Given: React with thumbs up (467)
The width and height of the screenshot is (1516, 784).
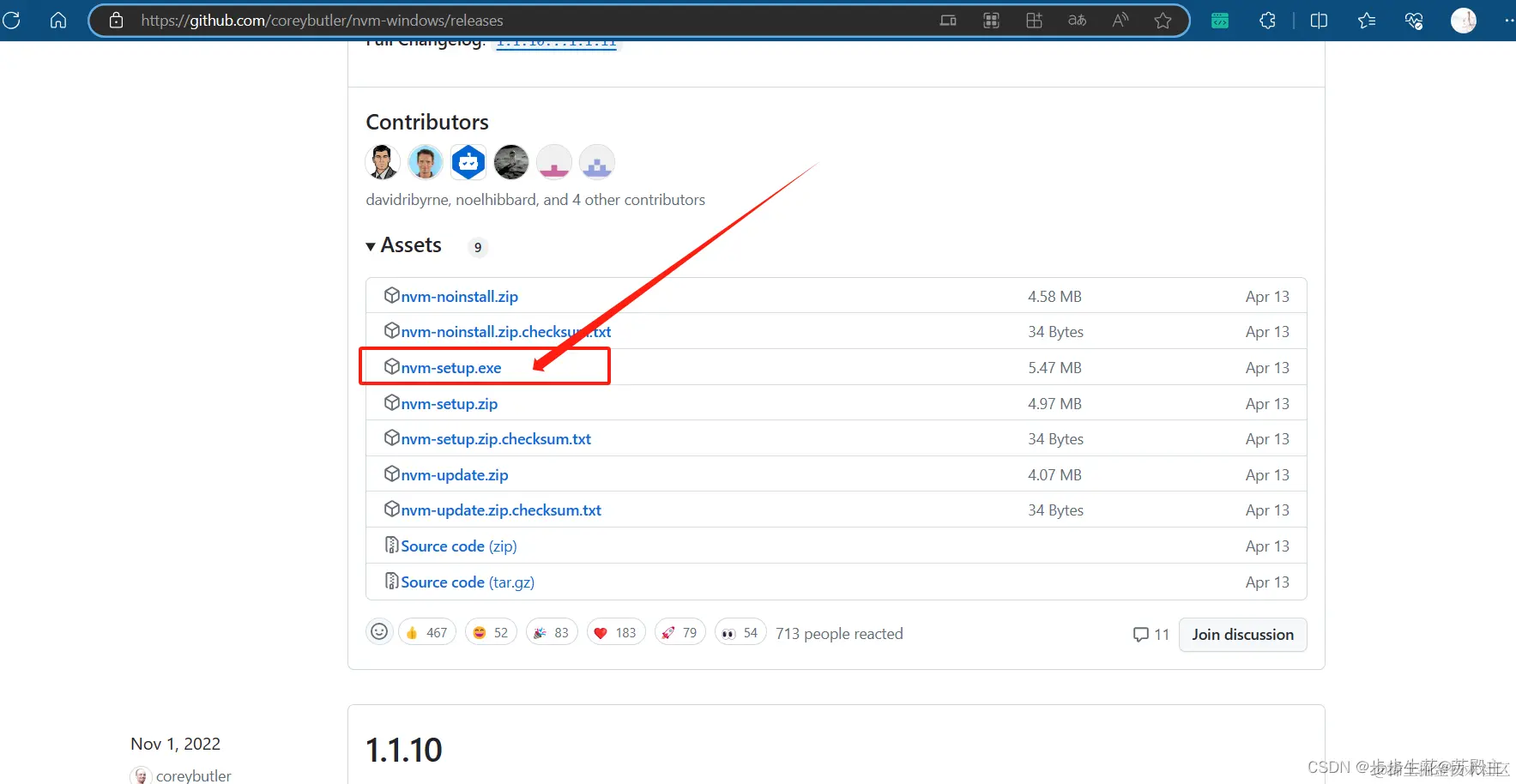Looking at the screenshot, I should click(427, 632).
